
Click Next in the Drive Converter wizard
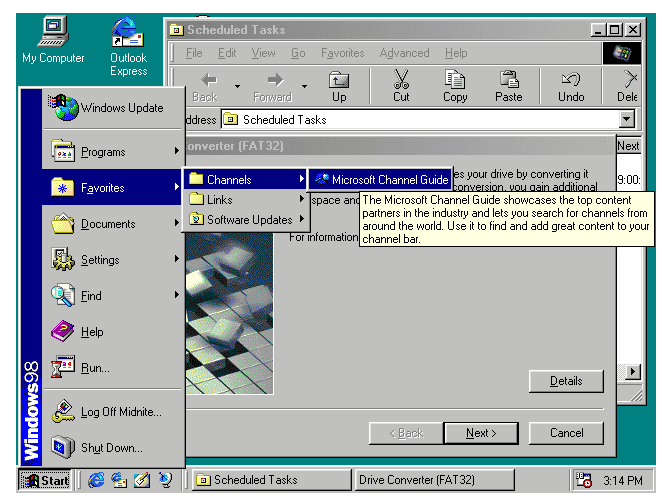click(x=480, y=433)
